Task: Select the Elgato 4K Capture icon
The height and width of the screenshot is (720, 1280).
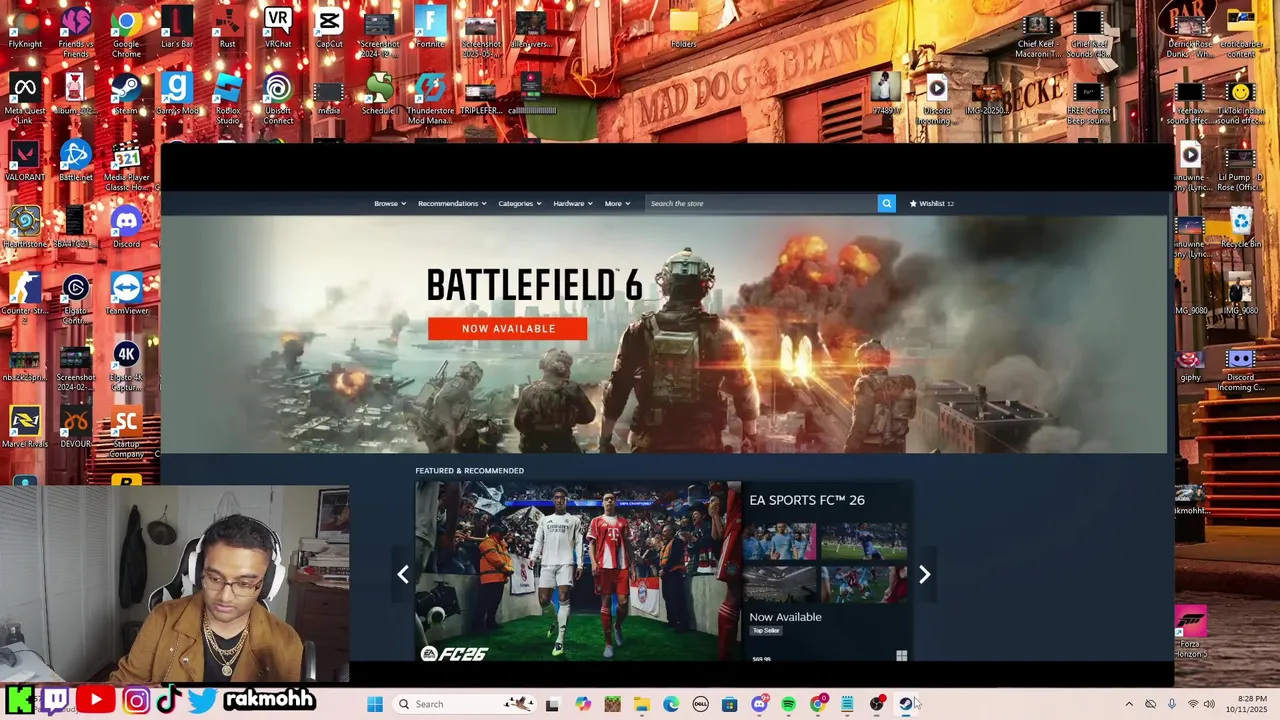Action: click(x=126, y=365)
